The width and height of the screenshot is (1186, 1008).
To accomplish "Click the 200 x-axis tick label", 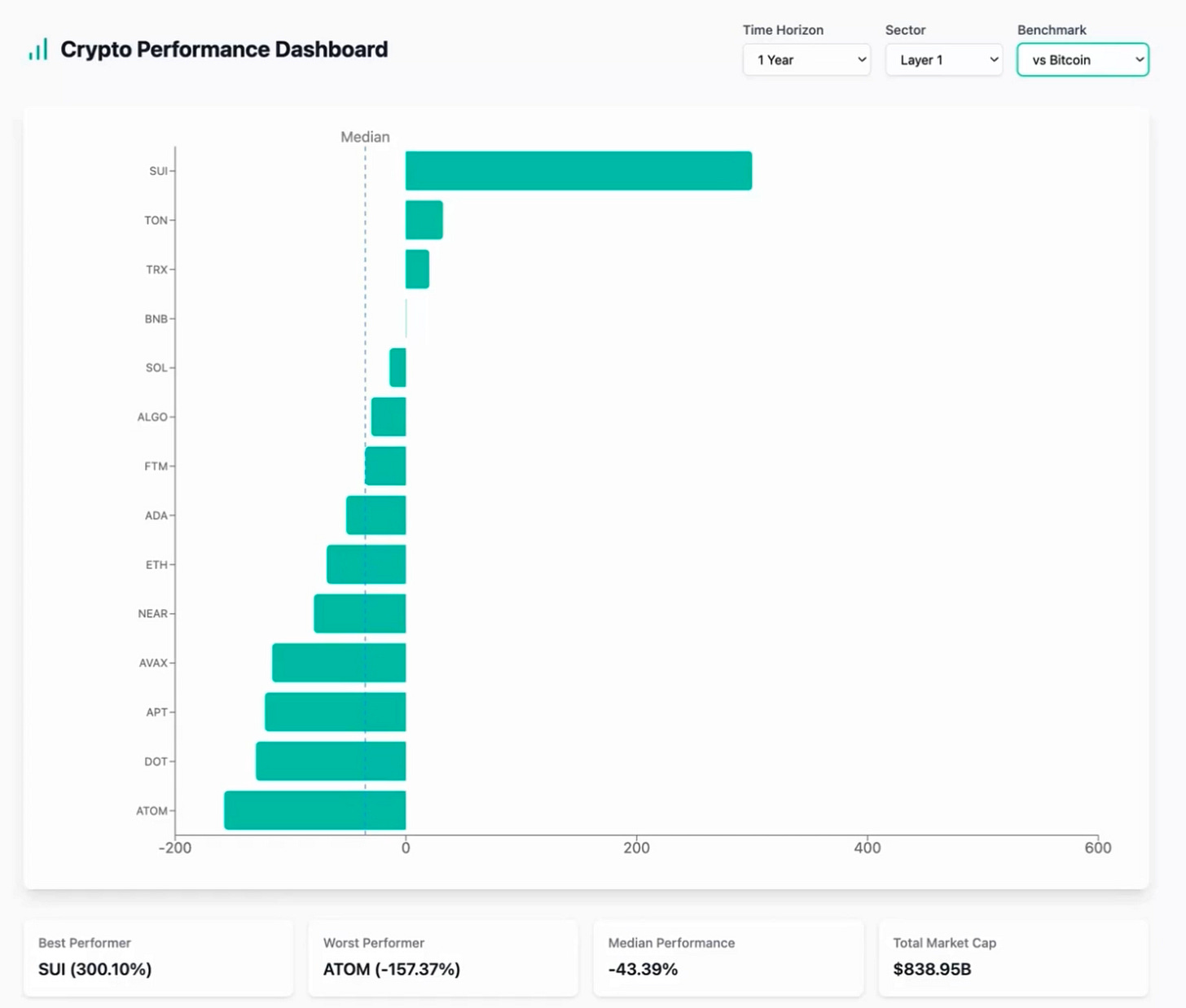I will click(636, 848).
